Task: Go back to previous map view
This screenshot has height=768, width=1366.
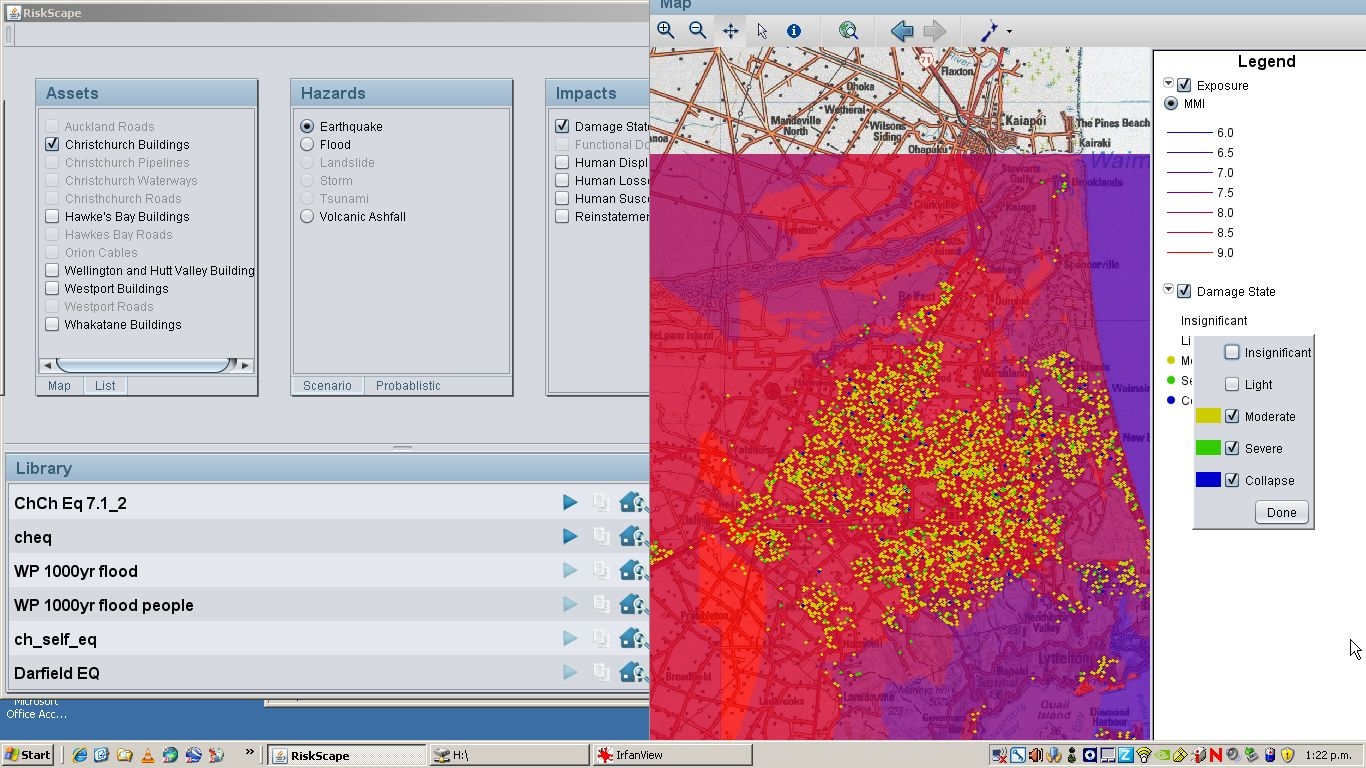Action: tap(902, 31)
